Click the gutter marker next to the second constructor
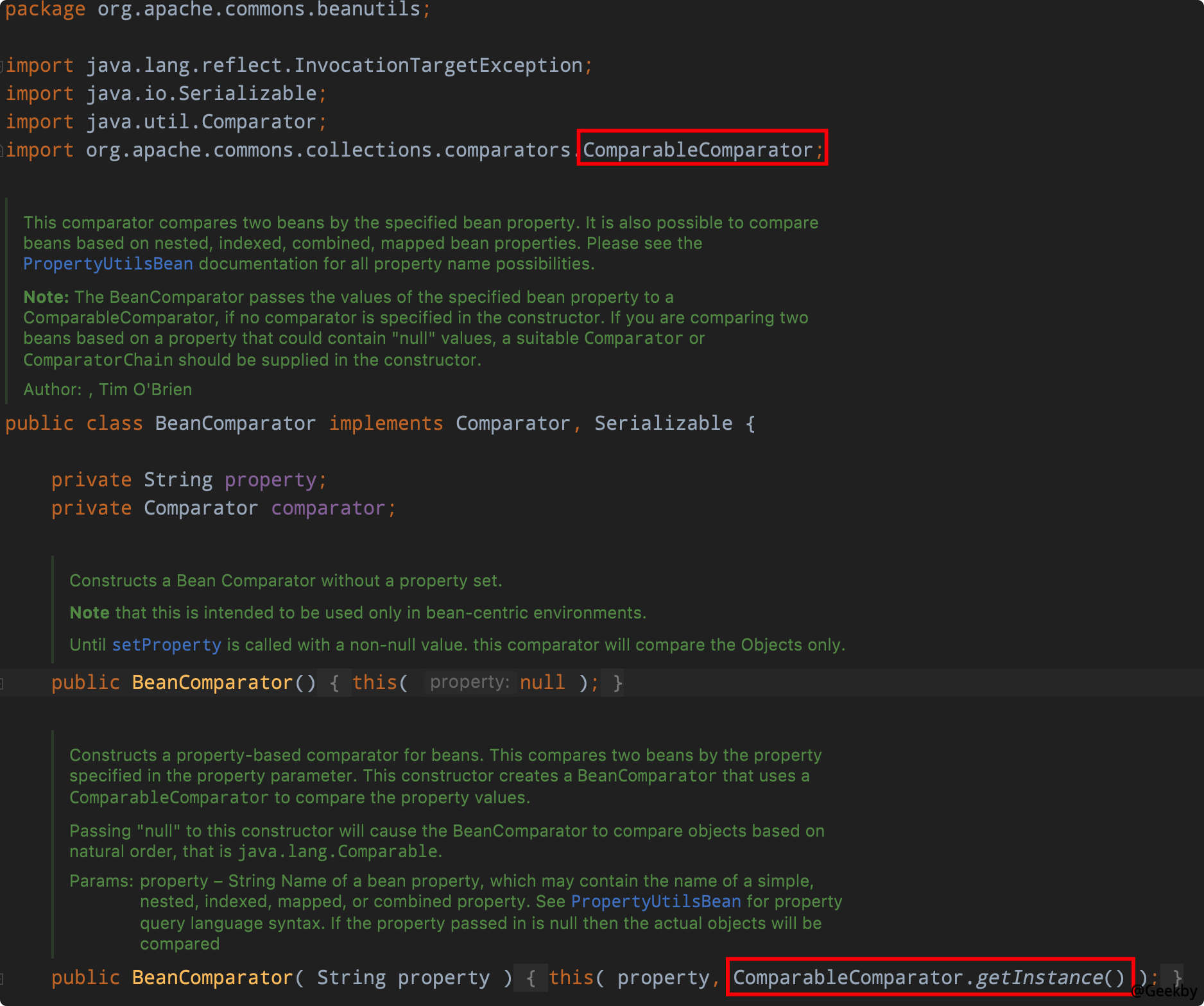Screen dimensions: 1204x1006 coord(4,977)
